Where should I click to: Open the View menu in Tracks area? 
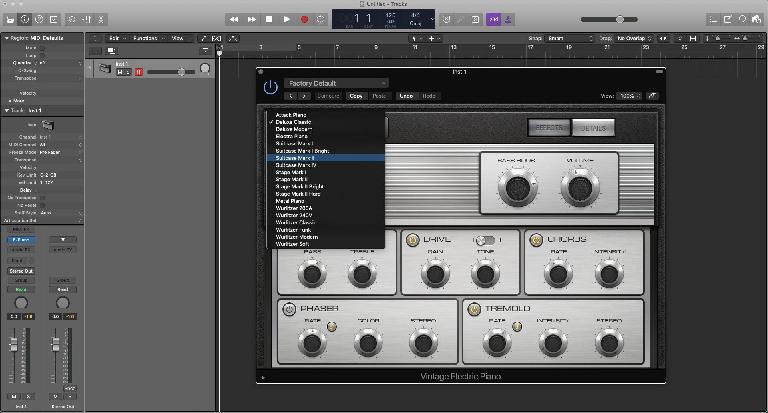pos(178,38)
